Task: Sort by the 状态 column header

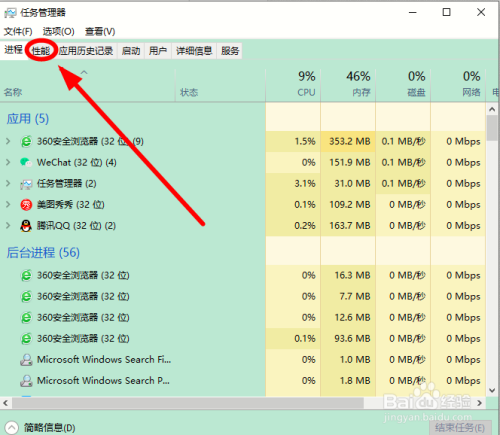Action: [x=220, y=85]
